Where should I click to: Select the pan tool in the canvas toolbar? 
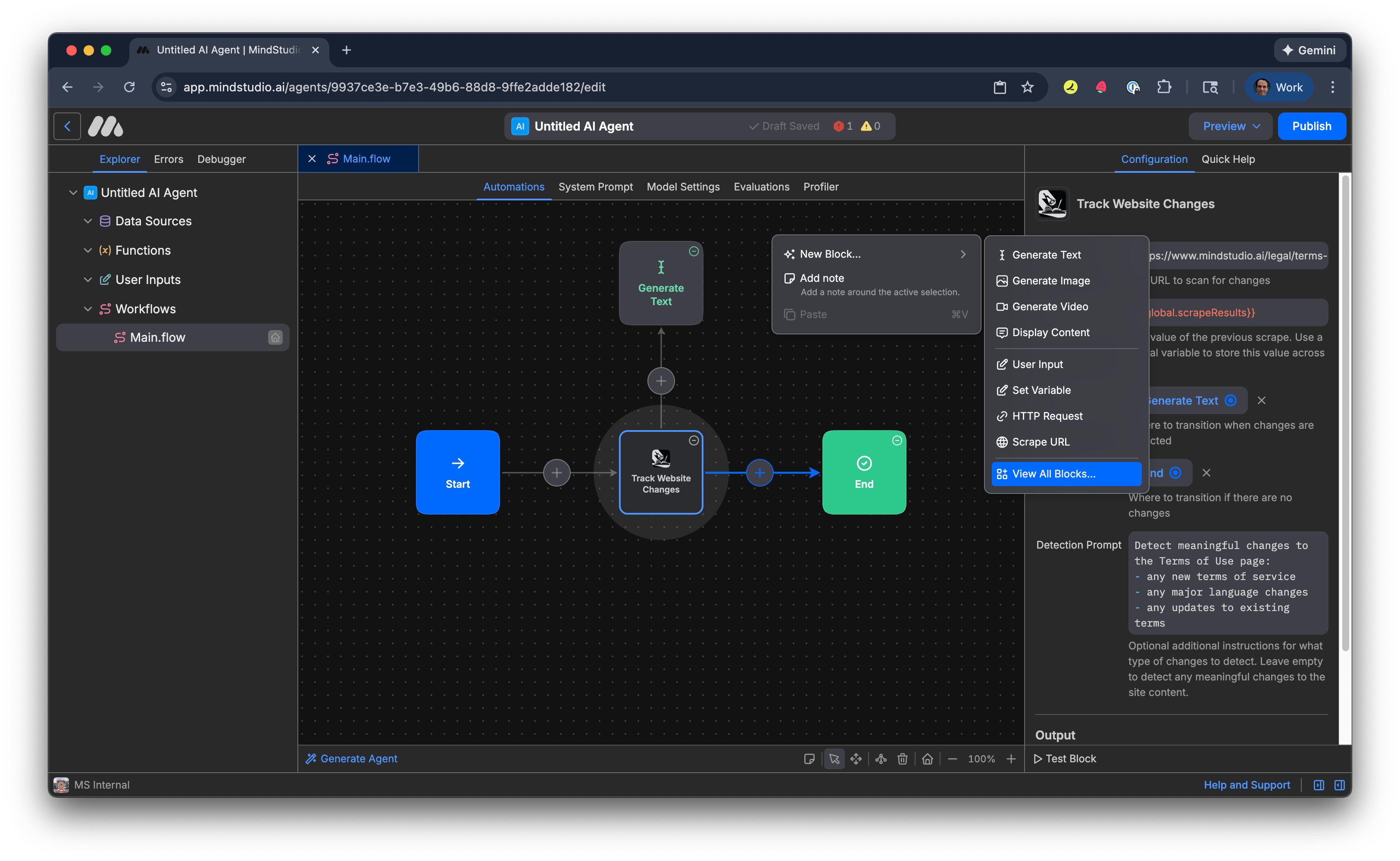pyautogui.click(x=856, y=758)
